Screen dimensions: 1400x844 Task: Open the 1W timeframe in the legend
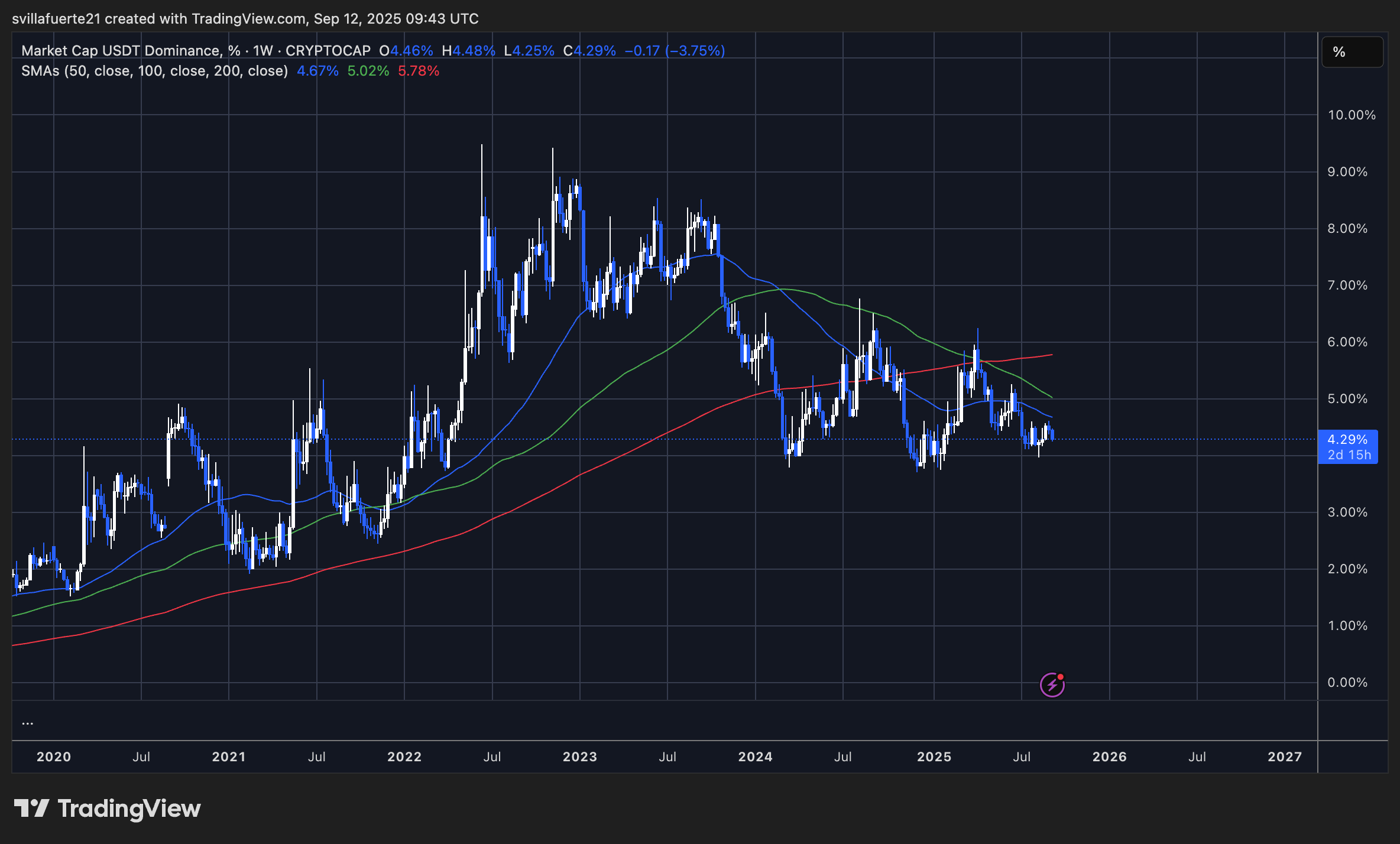click(261, 51)
